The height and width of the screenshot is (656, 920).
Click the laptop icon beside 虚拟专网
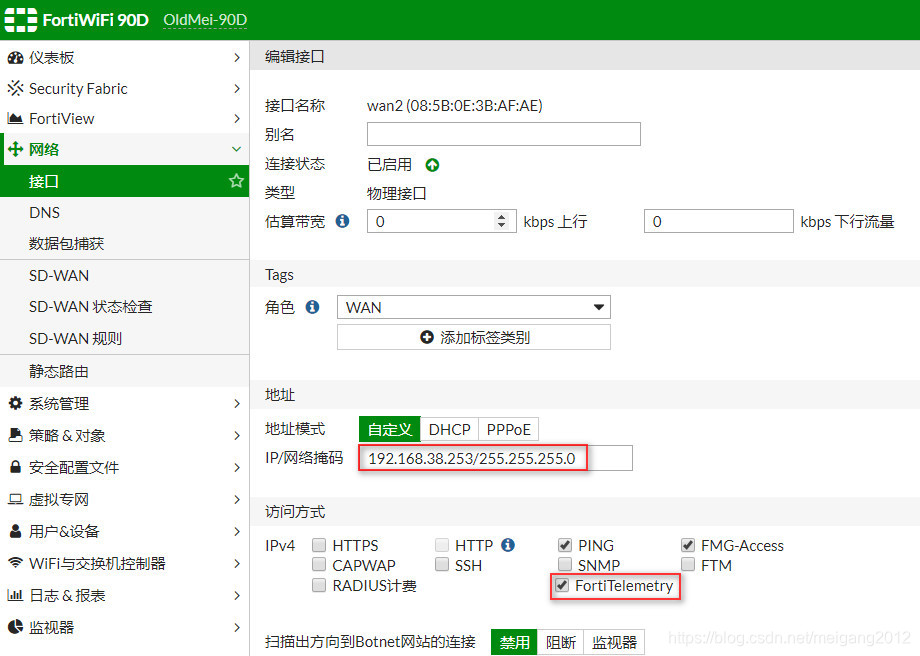15,499
